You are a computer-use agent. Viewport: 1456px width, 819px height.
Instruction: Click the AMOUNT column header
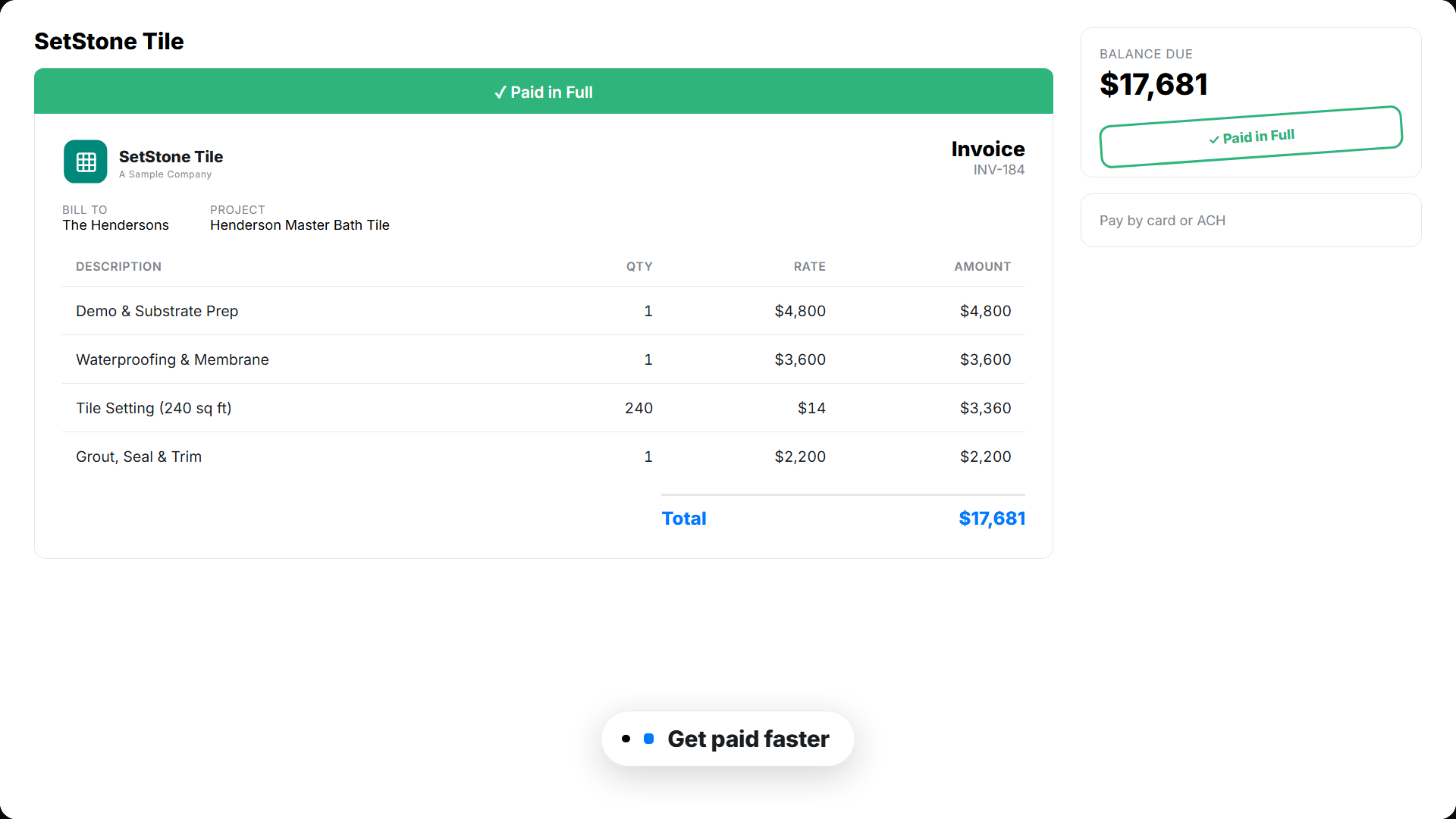(983, 266)
